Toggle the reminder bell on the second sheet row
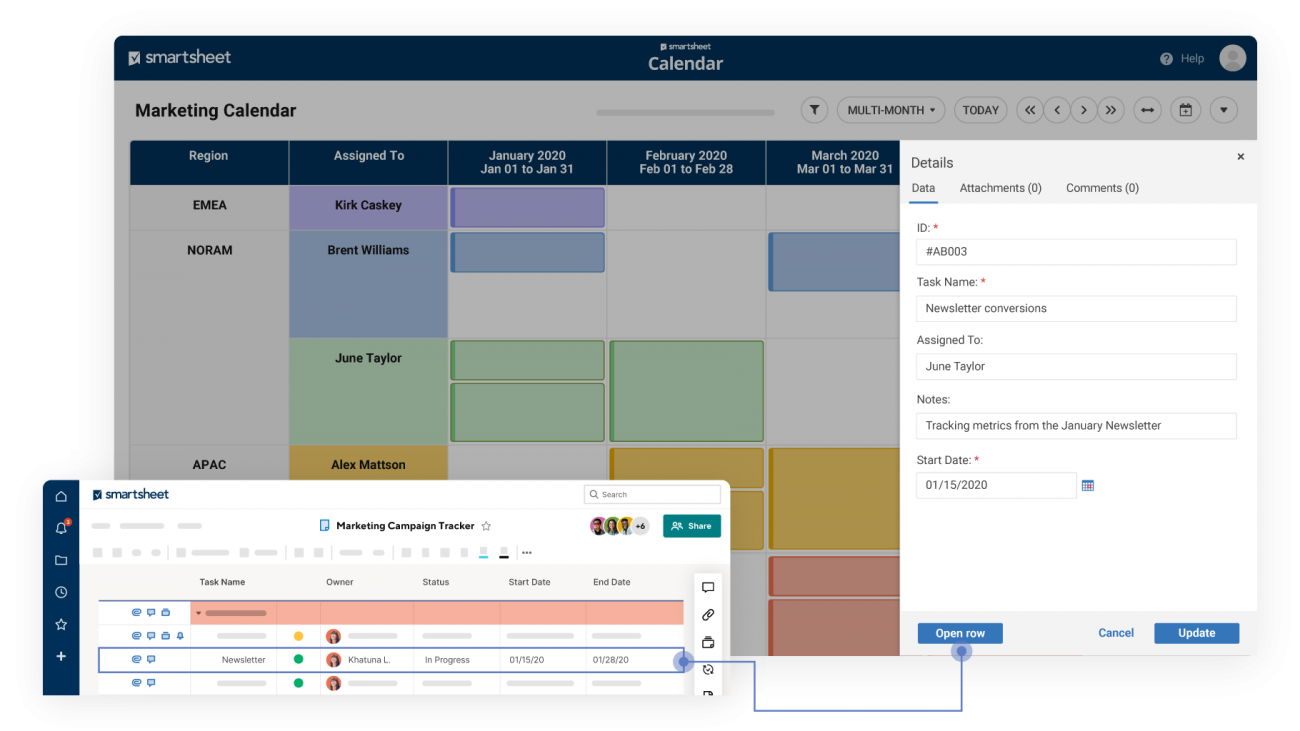Screen dimensions: 1300x731 [x=180, y=635]
